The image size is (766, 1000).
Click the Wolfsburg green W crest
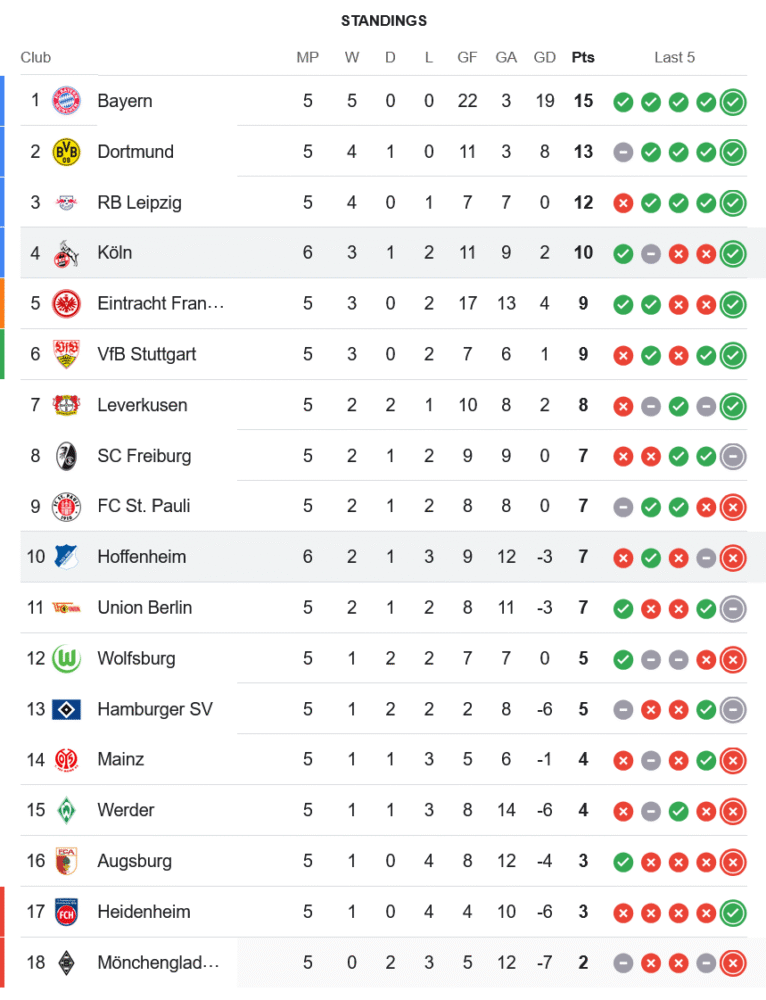pos(67,658)
